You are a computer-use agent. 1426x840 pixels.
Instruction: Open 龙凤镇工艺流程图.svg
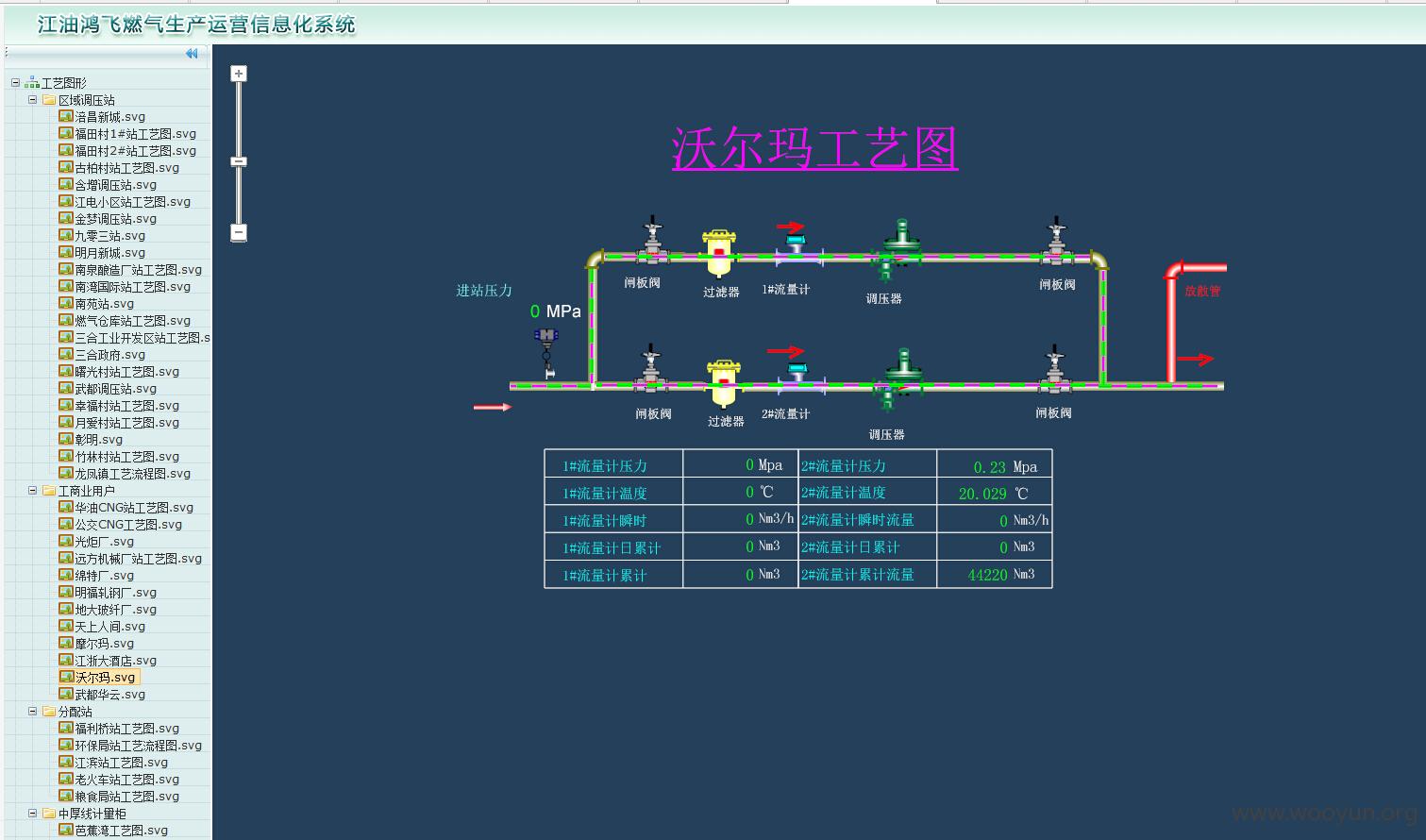133,474
